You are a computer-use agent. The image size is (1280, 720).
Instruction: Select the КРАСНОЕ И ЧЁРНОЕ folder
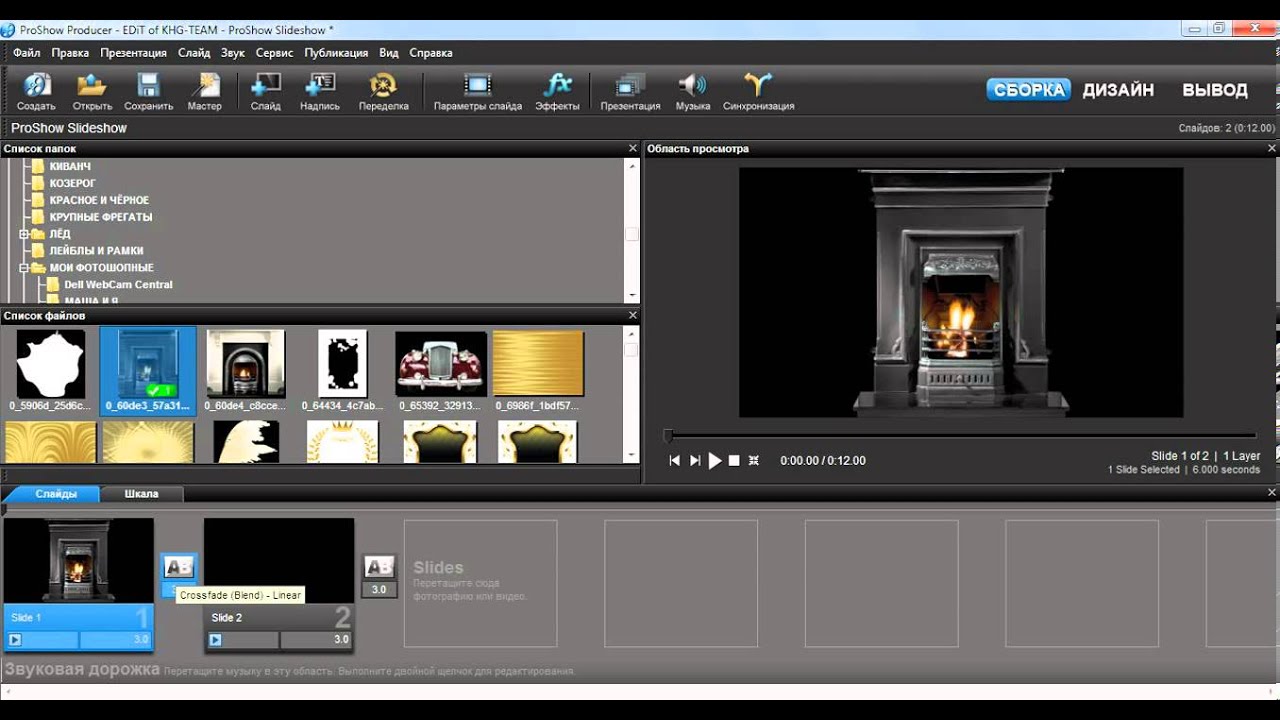[x=99, y=200]
